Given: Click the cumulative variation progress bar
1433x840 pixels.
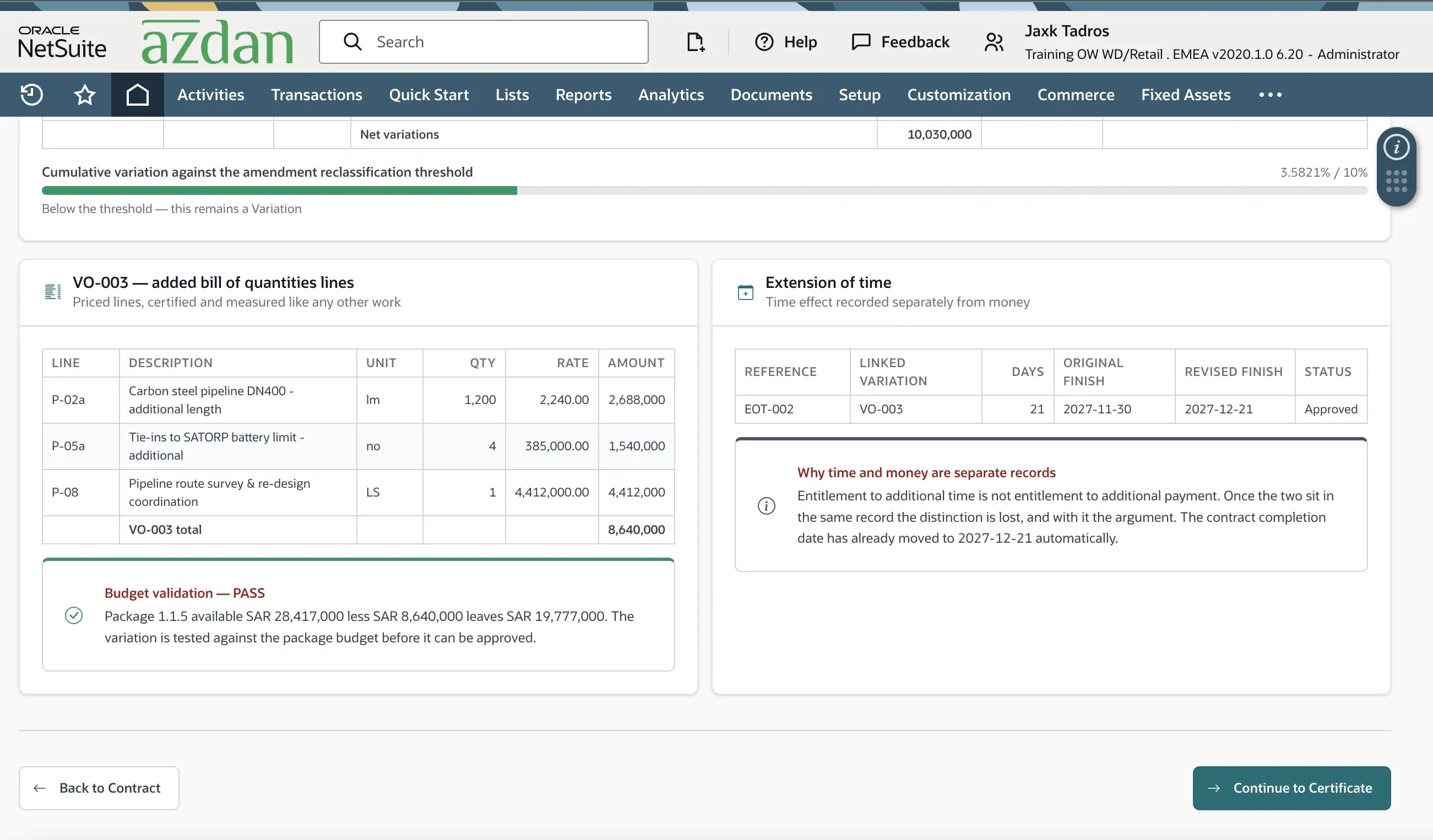Looking at the screenshot, I should [704, 190].
